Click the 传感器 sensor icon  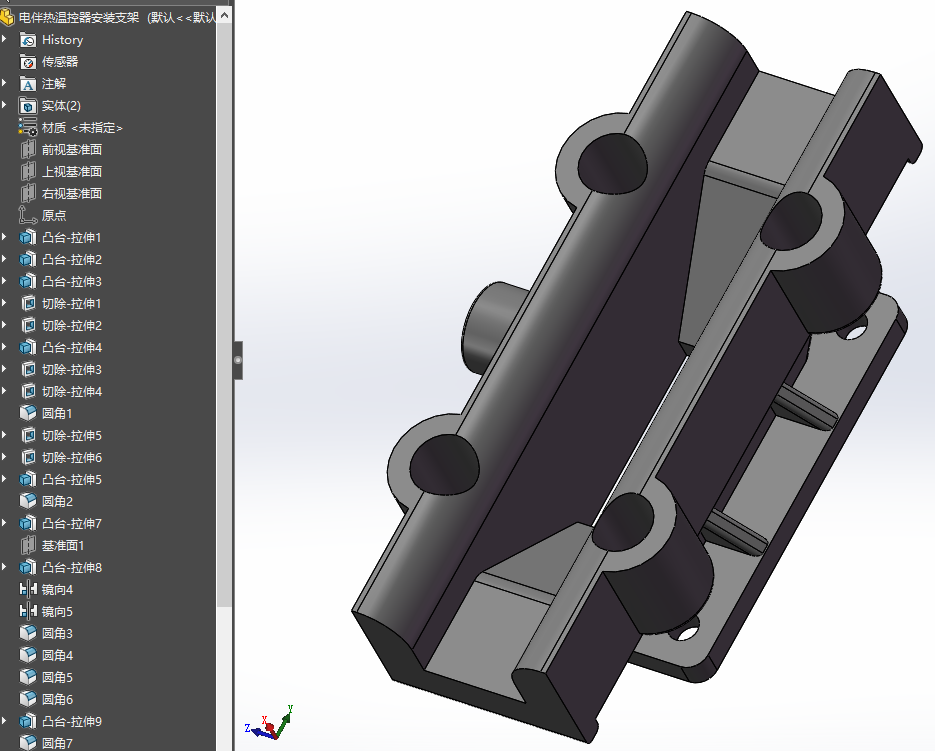click(27, 62)
